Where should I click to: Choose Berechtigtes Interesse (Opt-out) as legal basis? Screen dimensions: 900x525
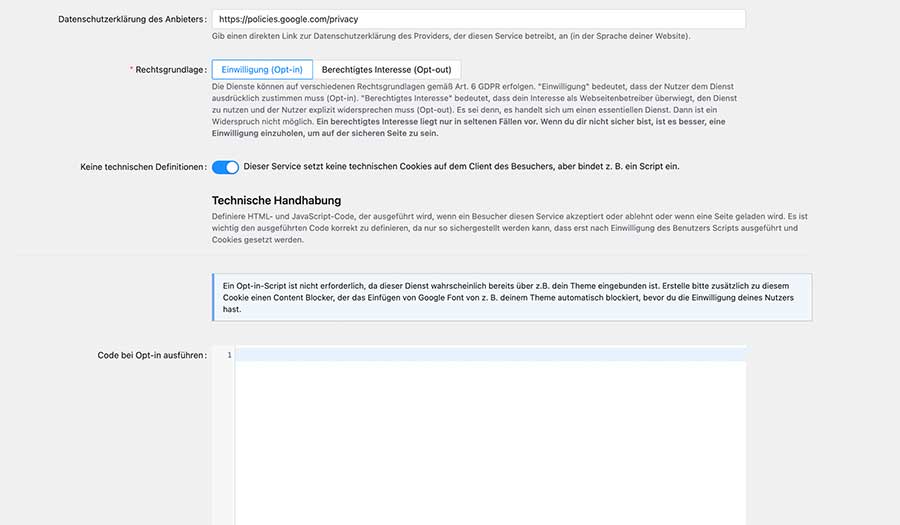point(386,69)
